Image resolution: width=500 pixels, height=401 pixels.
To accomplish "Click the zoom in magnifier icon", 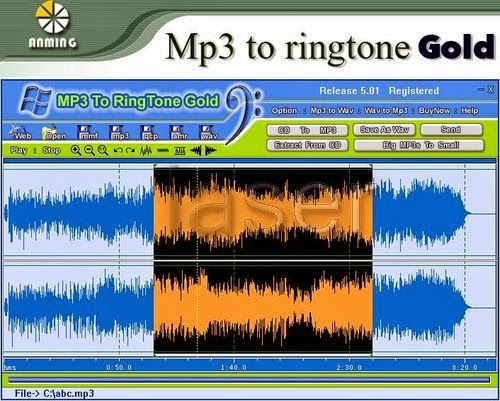I will 76,151.
